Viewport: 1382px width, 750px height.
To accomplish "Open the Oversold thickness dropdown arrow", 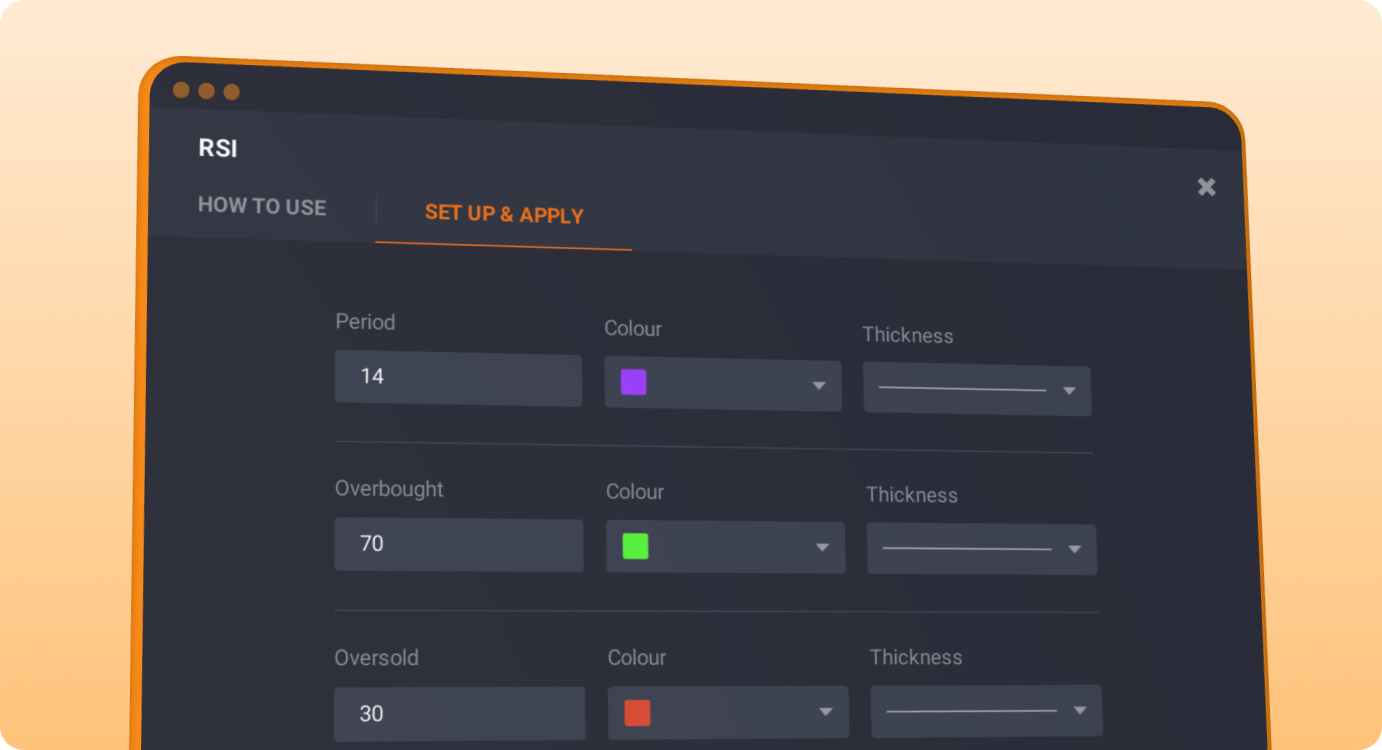I will 1080,711.
